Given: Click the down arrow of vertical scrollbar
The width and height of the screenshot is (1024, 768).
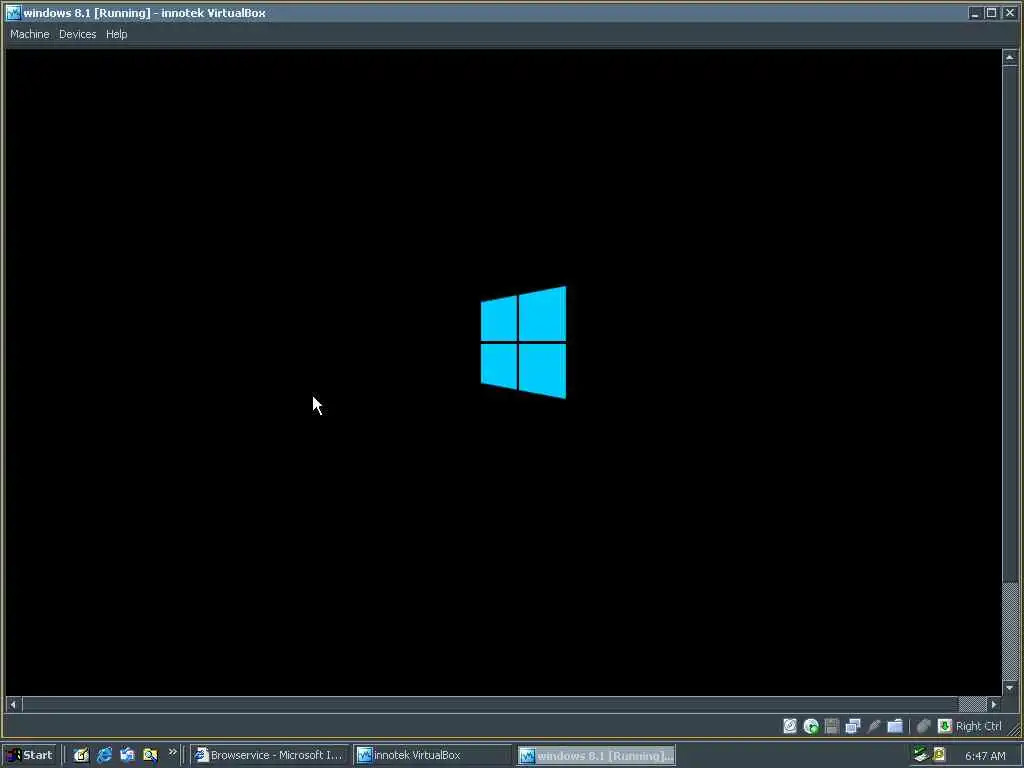Looking at the screenshot, I should [1010, 688].
